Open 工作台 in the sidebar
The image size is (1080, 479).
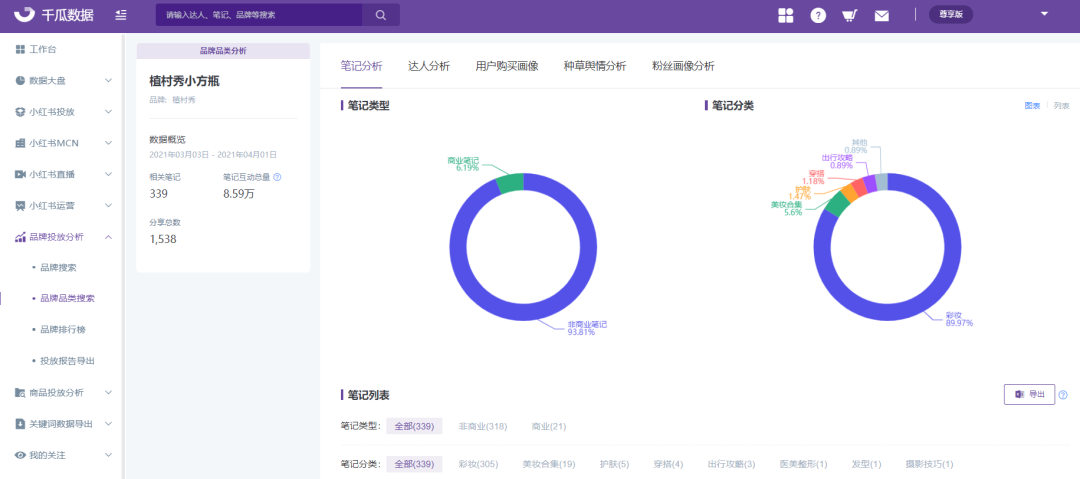(43, 50)
